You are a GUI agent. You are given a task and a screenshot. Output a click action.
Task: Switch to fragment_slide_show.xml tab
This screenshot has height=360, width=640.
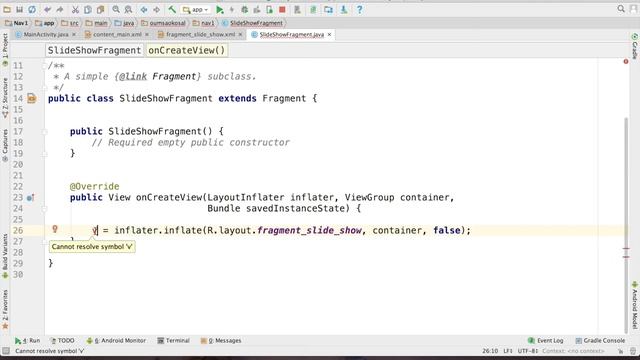tap(200, 35)
